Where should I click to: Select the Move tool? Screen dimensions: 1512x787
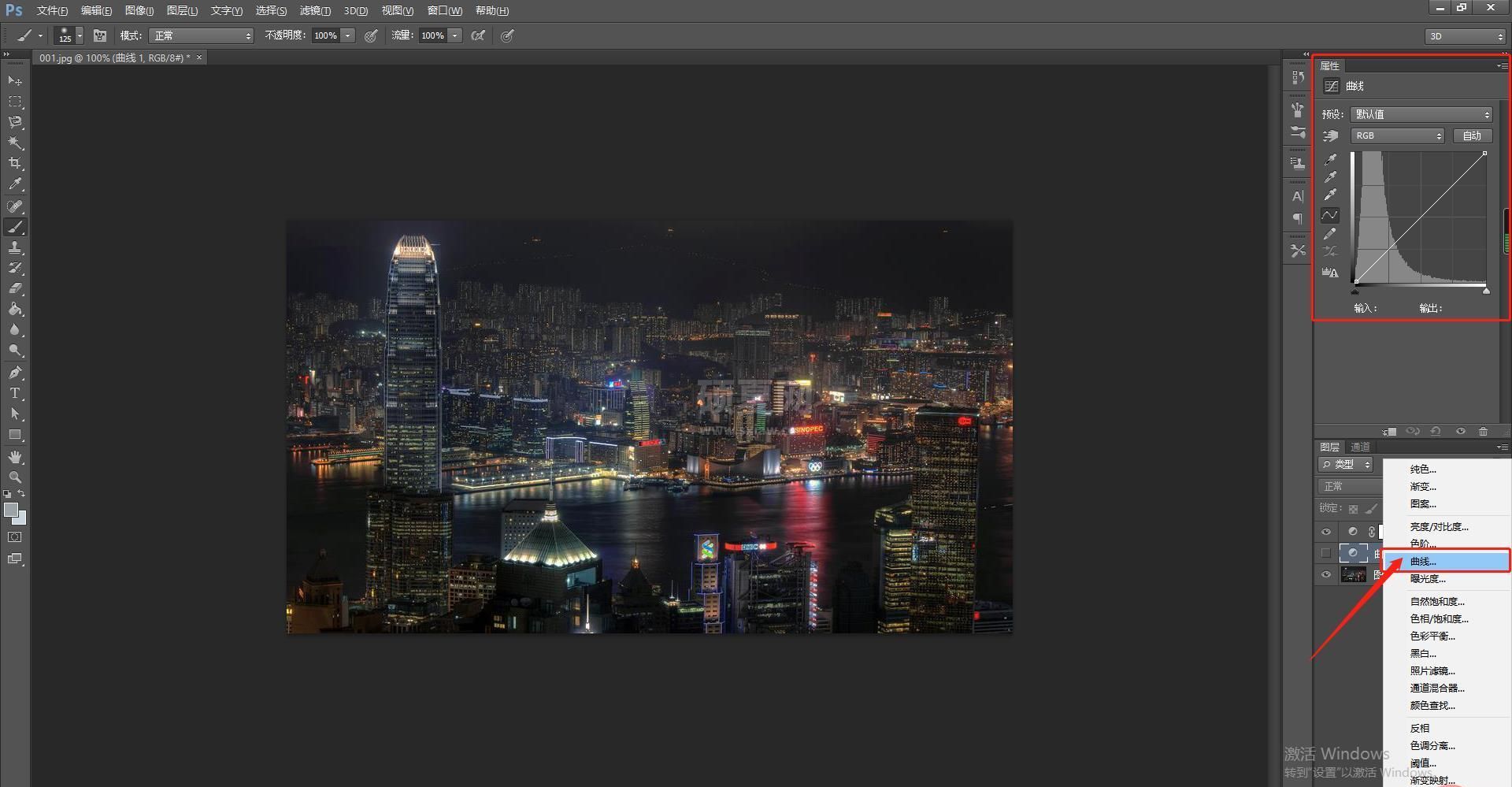[15, 80]
